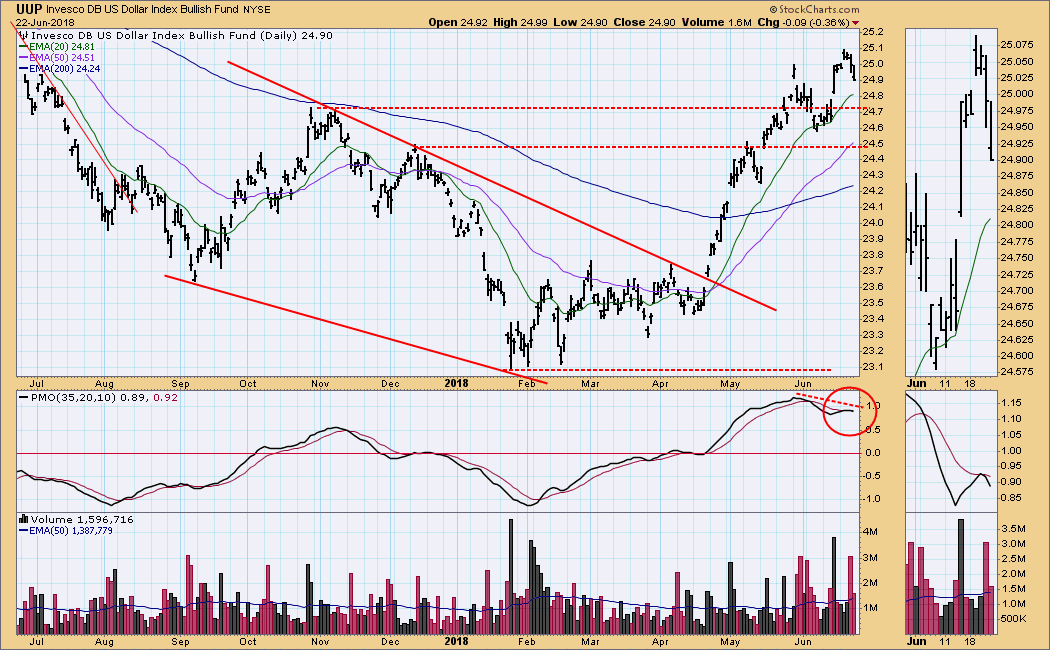This screenshot has width=1050, height=650.
Task: Click the title 'Invesco DB US Dollar Index Bullish Fund'
Action: click(142, 10)
